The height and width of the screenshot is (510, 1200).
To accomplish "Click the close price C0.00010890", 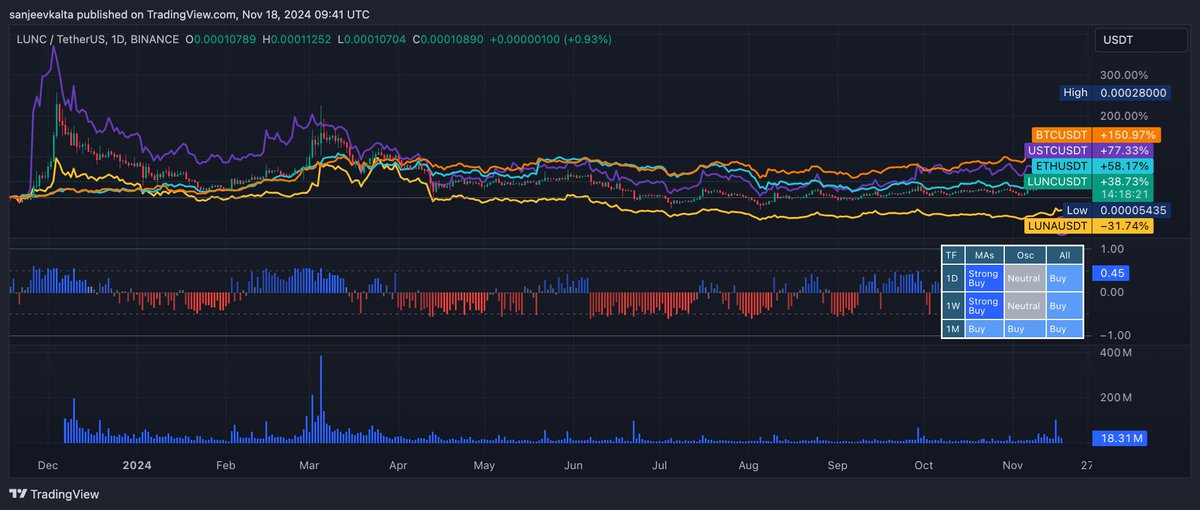I will tap(450, 39).
